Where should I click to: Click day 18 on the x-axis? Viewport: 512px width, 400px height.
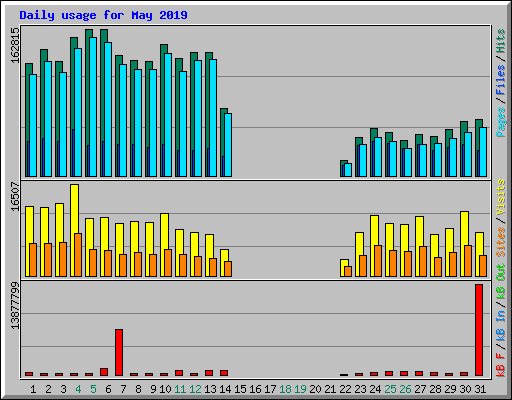(285, 389)
